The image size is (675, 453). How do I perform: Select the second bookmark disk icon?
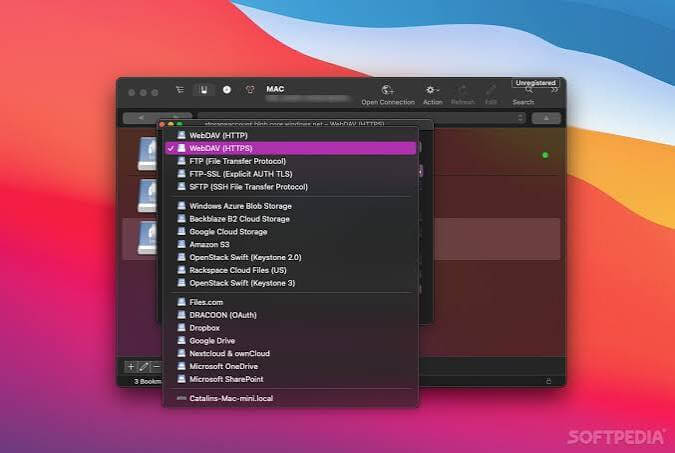pyautogui.click(x=147, y=196)
